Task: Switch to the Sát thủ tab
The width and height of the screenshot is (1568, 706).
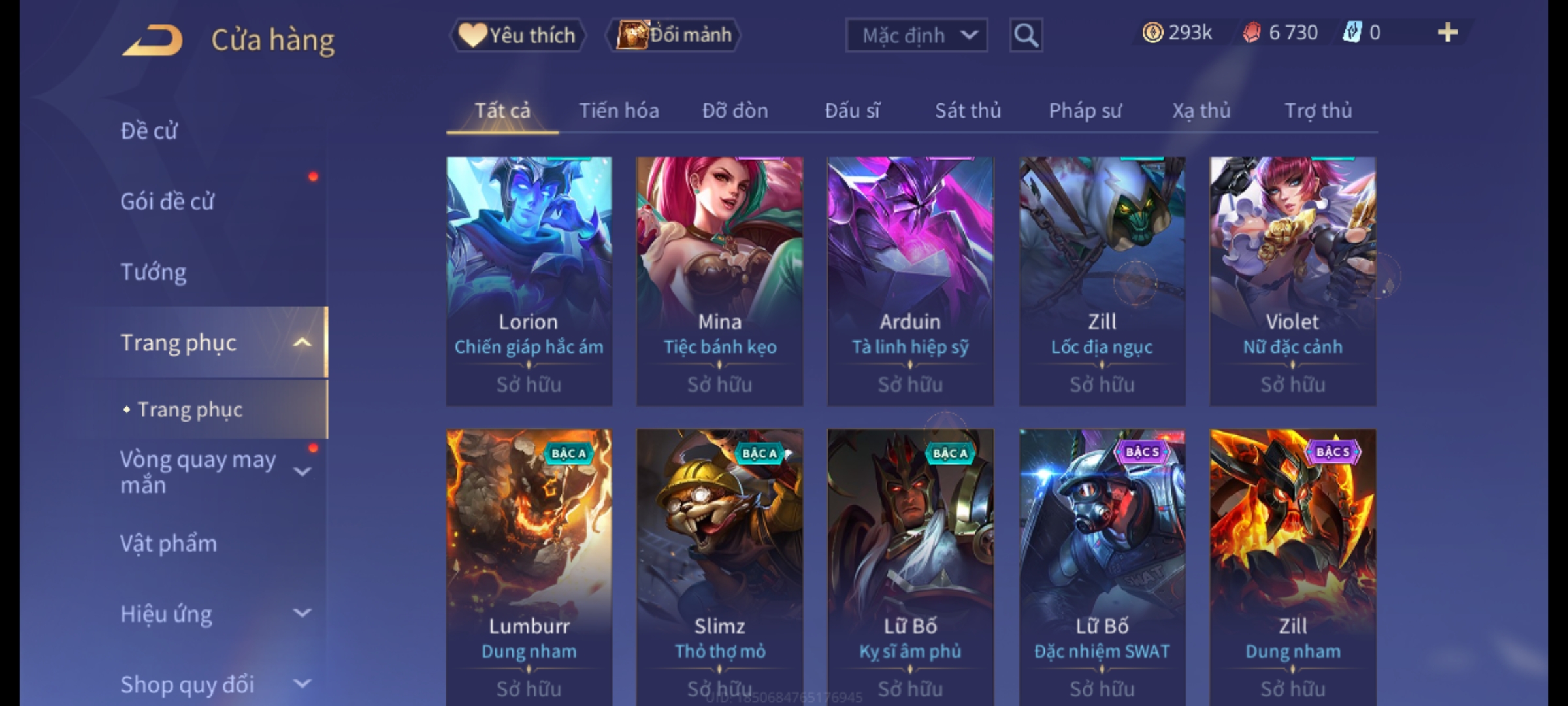Action: point(968,110)
